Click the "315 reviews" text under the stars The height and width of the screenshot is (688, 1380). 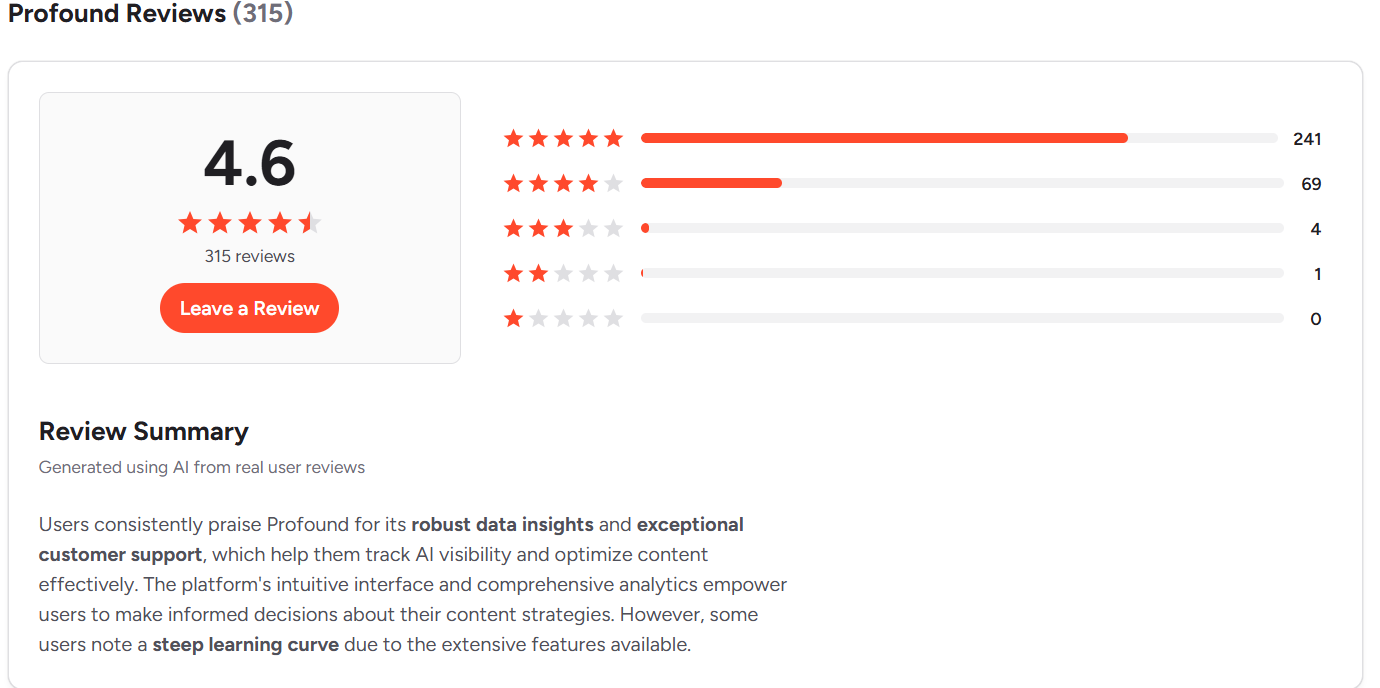point(249,256)
